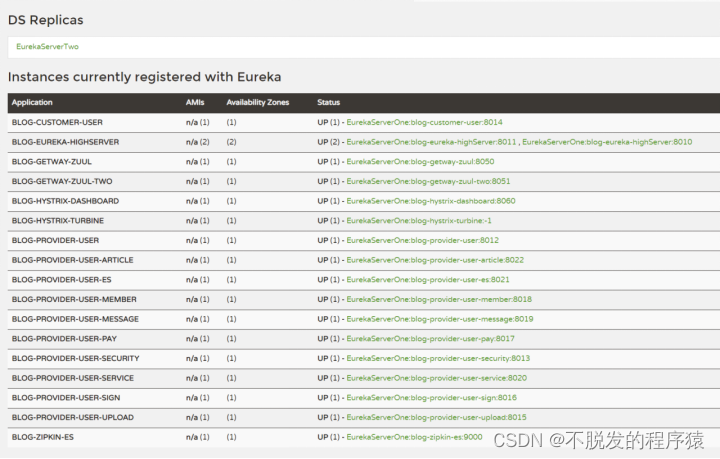Image resolution: width=720 pixels, height=459 pixels.
Task: Open blog-provider-user-member:8018 instance link
Action: point(439,299)
